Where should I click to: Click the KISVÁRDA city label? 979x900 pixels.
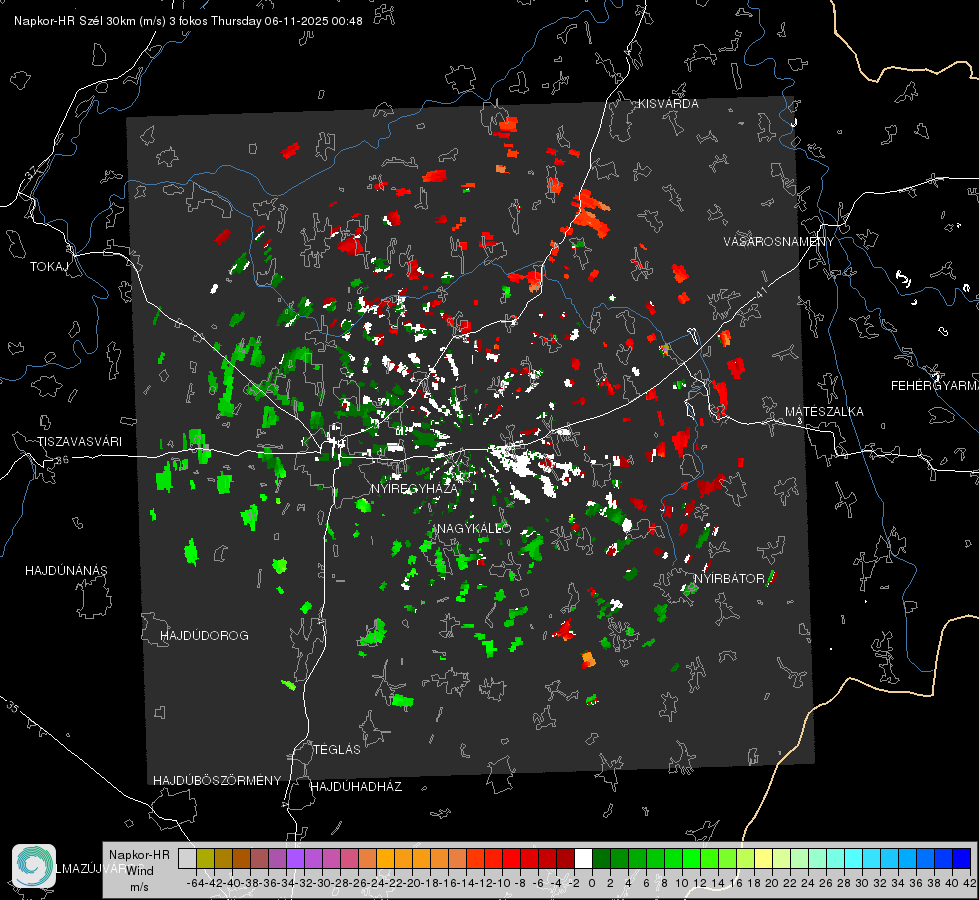(x=668, y=104)
